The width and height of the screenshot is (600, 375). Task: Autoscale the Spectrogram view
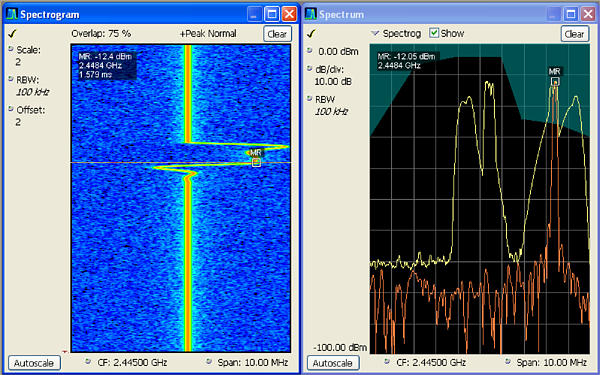click(34, 363)
